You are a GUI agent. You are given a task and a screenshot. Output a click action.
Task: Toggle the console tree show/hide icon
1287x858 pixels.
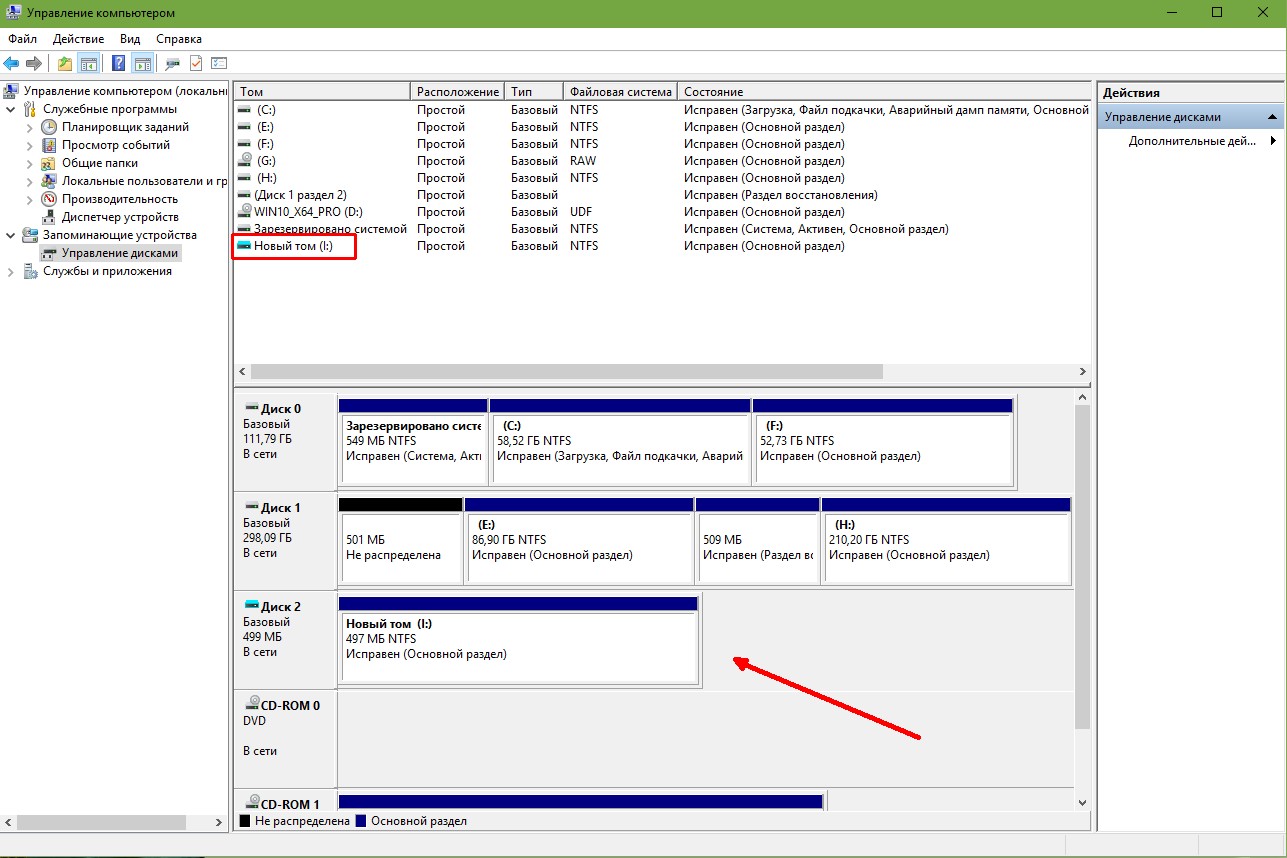[x=89, y=64]
